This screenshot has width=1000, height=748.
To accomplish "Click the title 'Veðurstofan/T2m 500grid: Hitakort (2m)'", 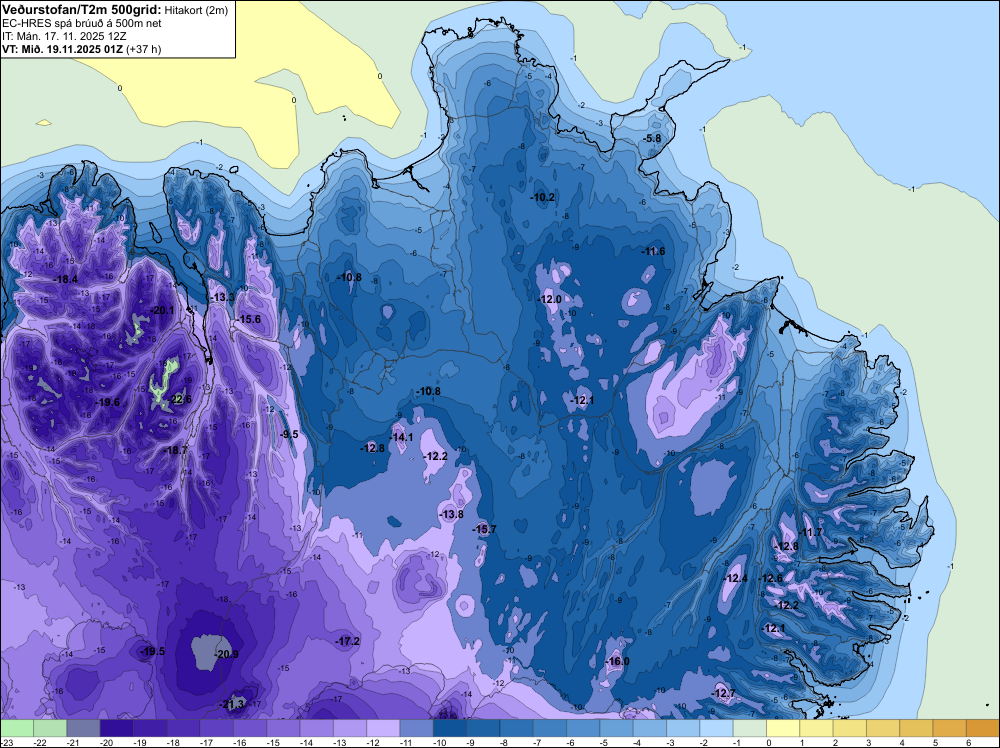I will 114,10.
